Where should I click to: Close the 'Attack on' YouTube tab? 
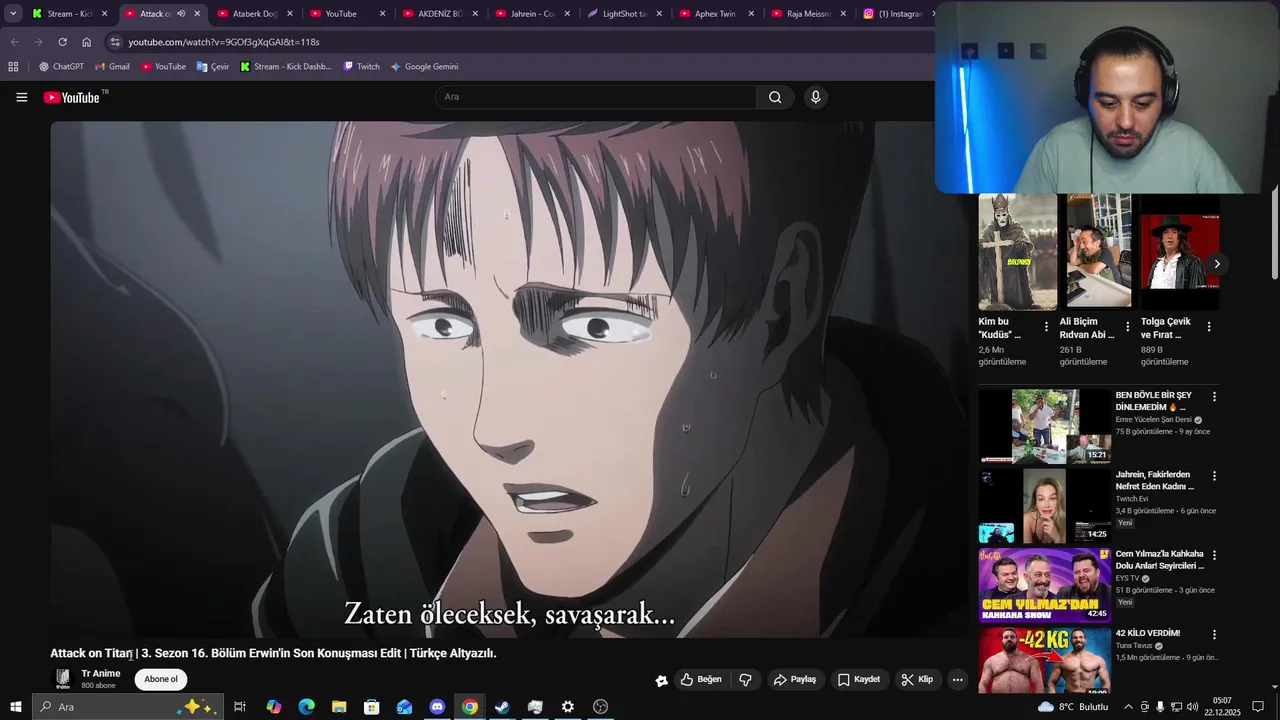pyautogui.click(x=197, y=14)
